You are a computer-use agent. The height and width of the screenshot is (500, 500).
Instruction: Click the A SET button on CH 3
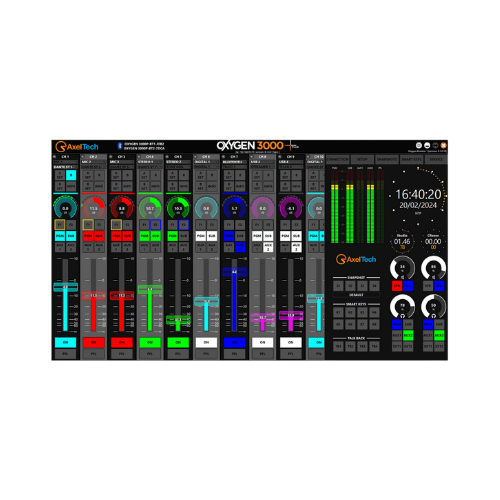tap(116, 175)
